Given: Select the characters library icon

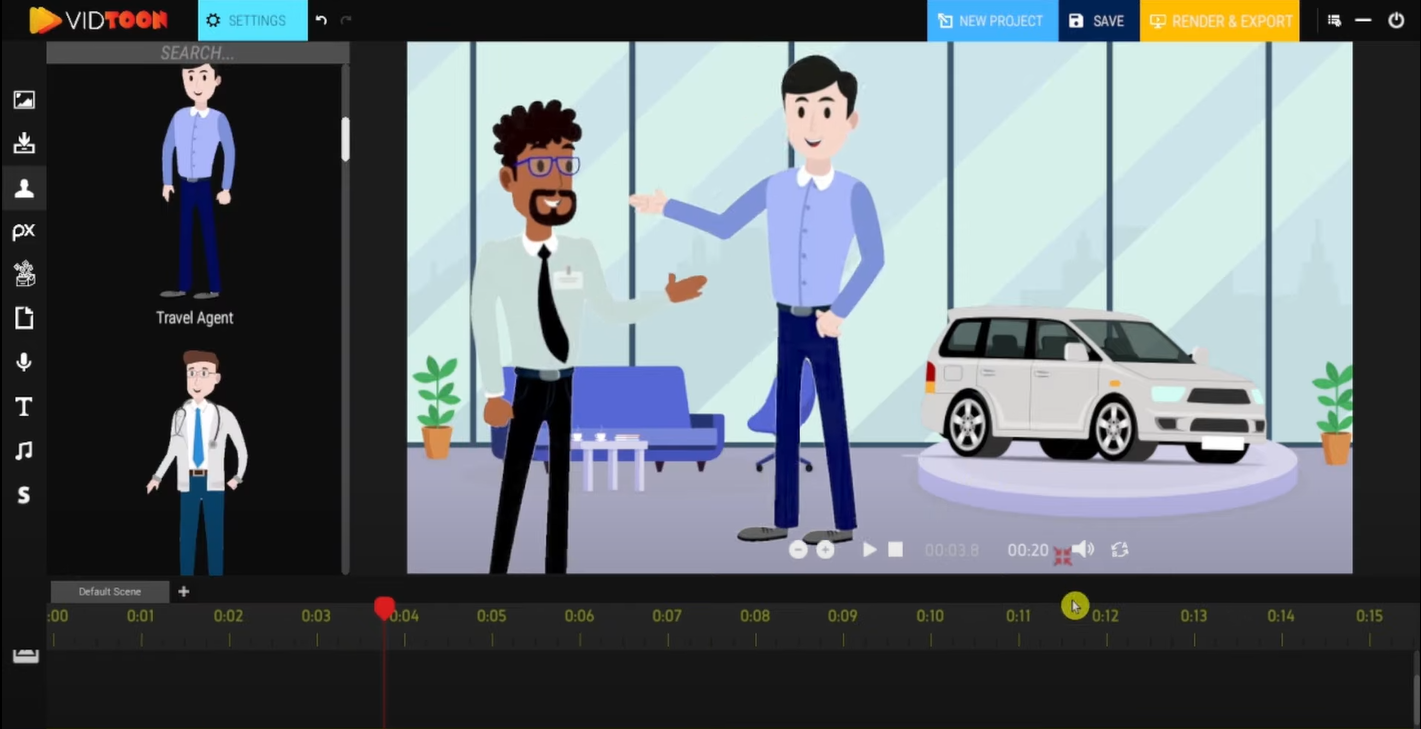Looking at the screenshot, I should pyautogui.click(x=24, y=188).
